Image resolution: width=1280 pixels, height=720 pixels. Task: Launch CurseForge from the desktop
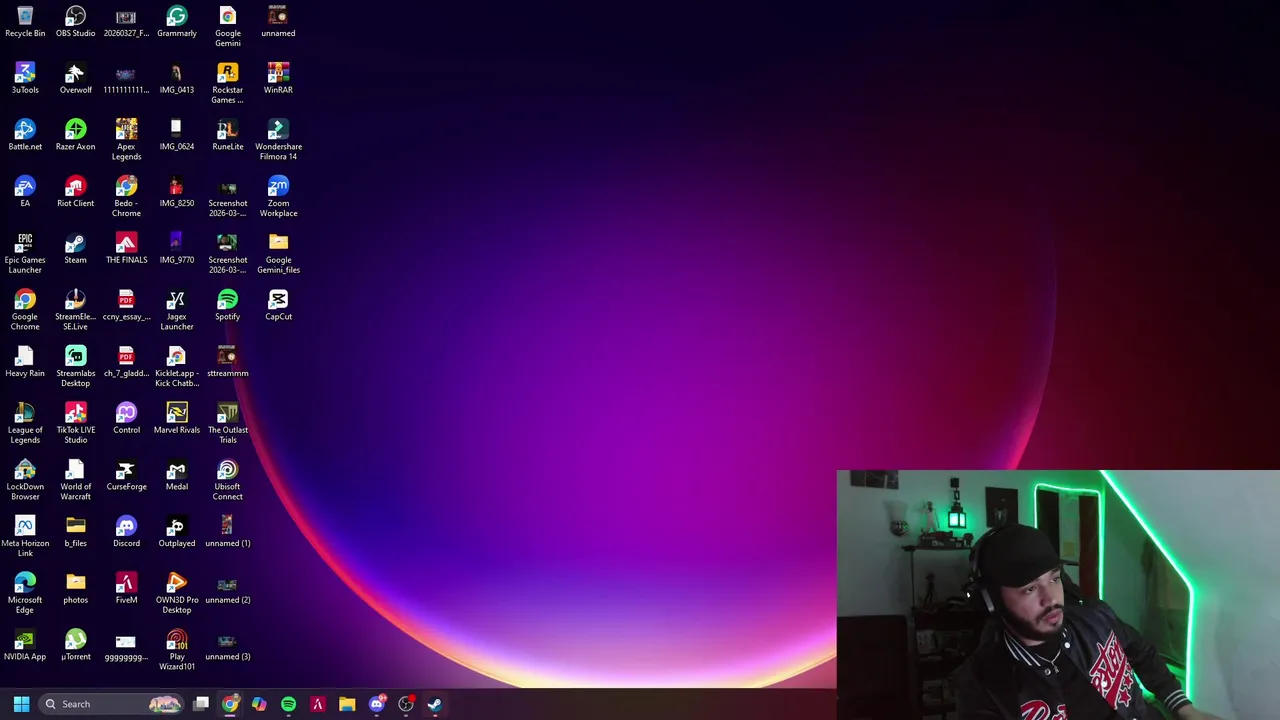coord(126,476)
